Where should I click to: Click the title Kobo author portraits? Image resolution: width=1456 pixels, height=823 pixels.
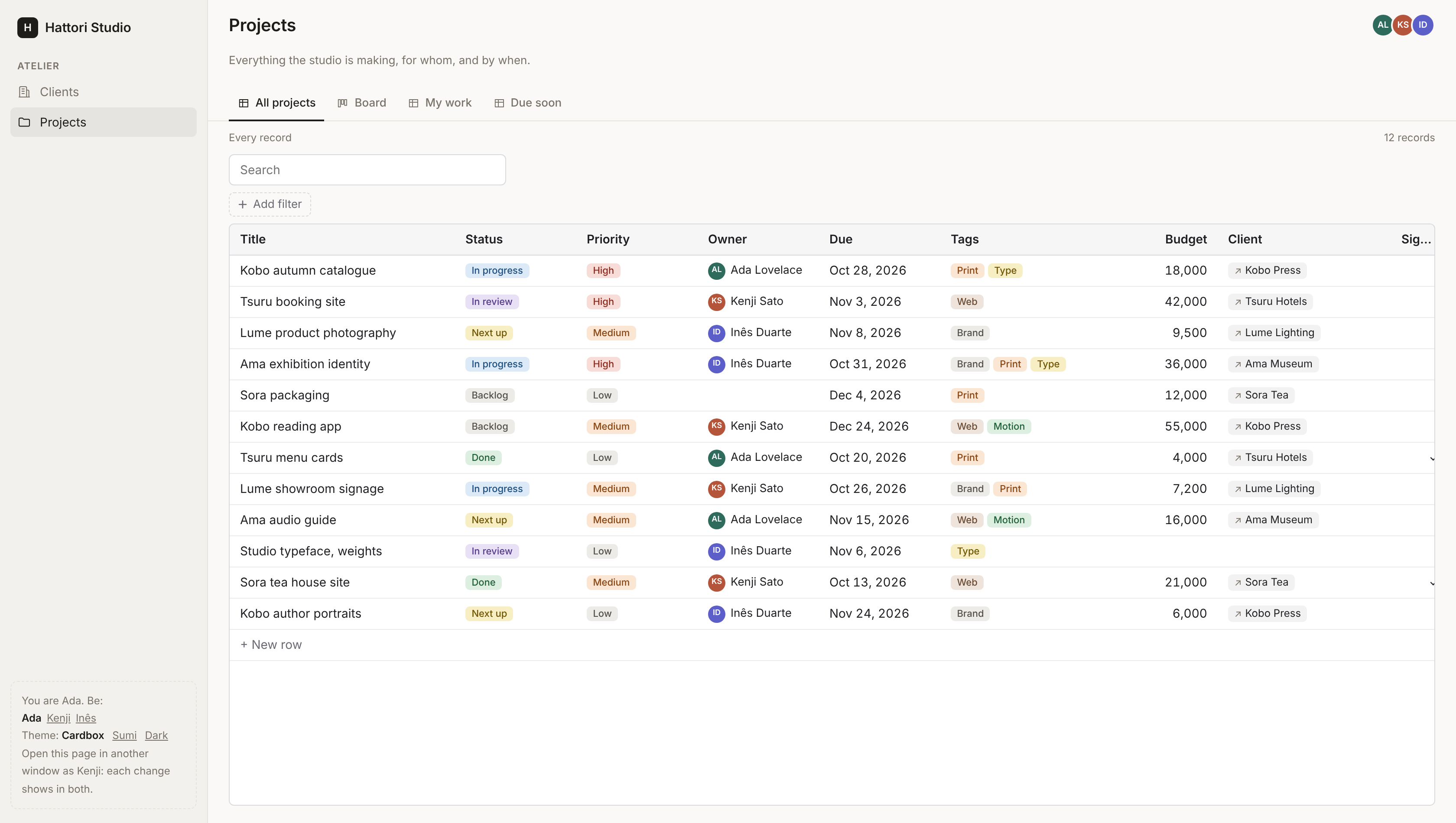tap(300, 613)
